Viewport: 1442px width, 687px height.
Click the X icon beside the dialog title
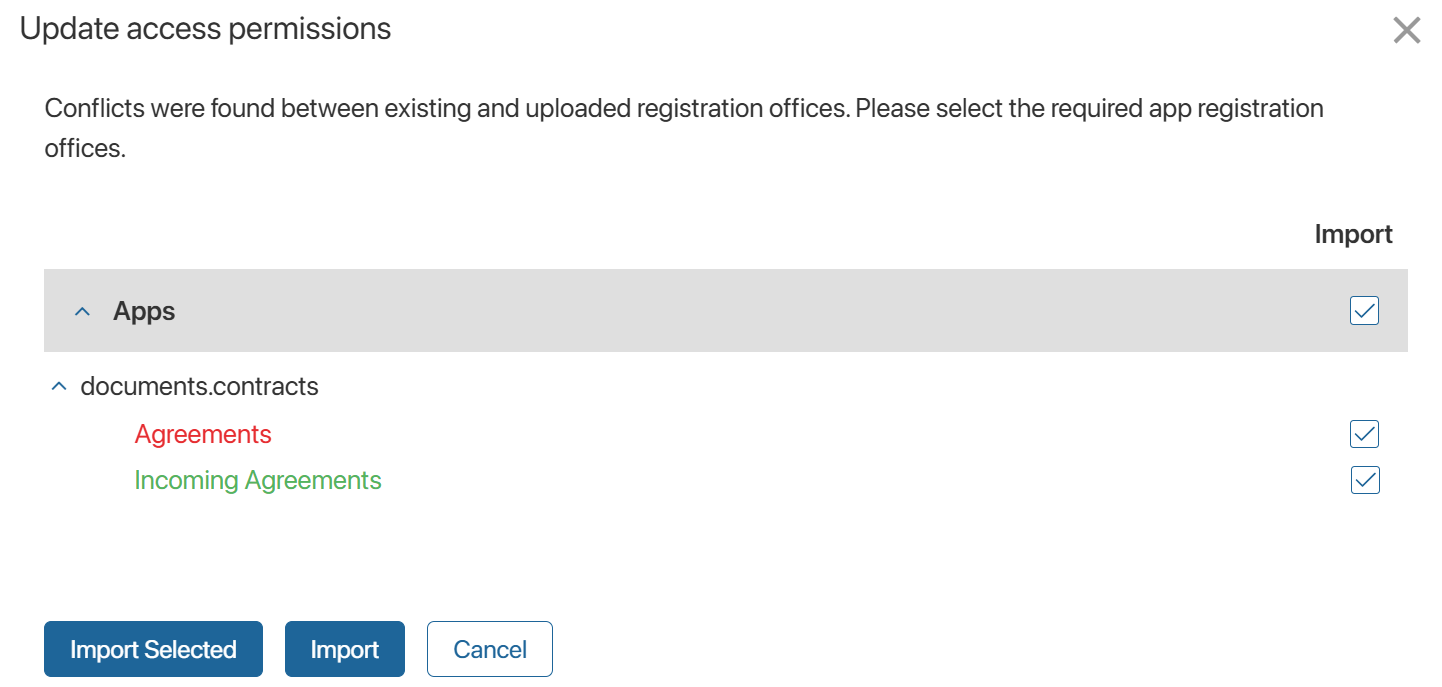pyautogui.click(x=1406, y=31)
